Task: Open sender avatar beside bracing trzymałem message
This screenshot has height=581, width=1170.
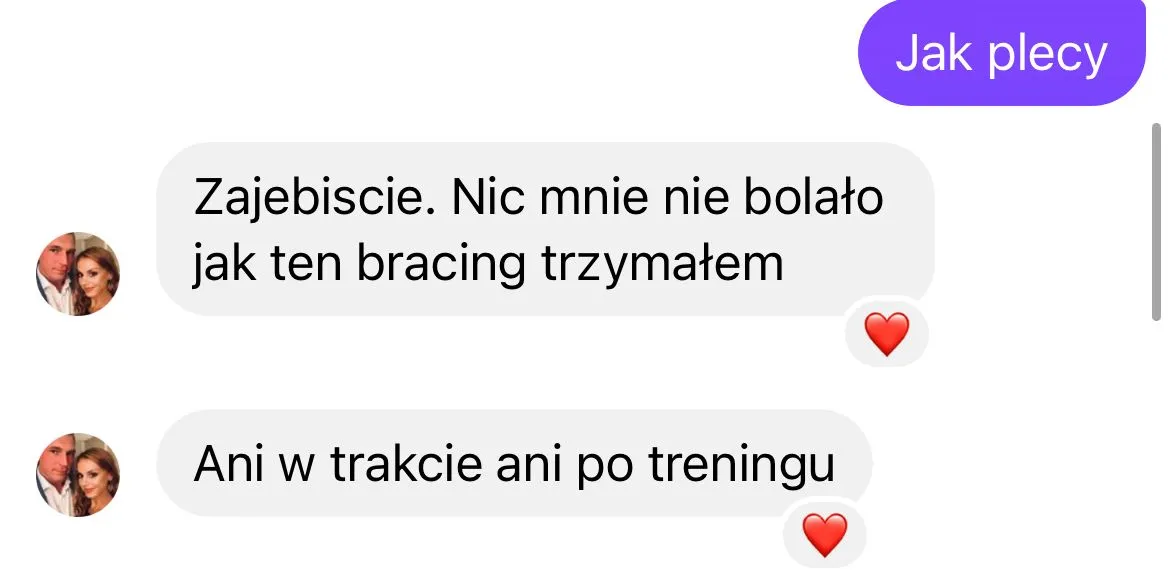Action: (78, 274)
